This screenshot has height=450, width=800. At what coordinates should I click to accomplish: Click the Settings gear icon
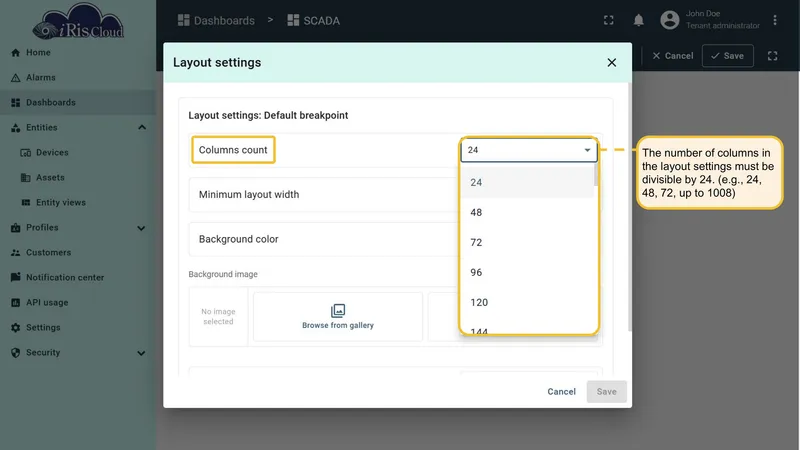16,328
